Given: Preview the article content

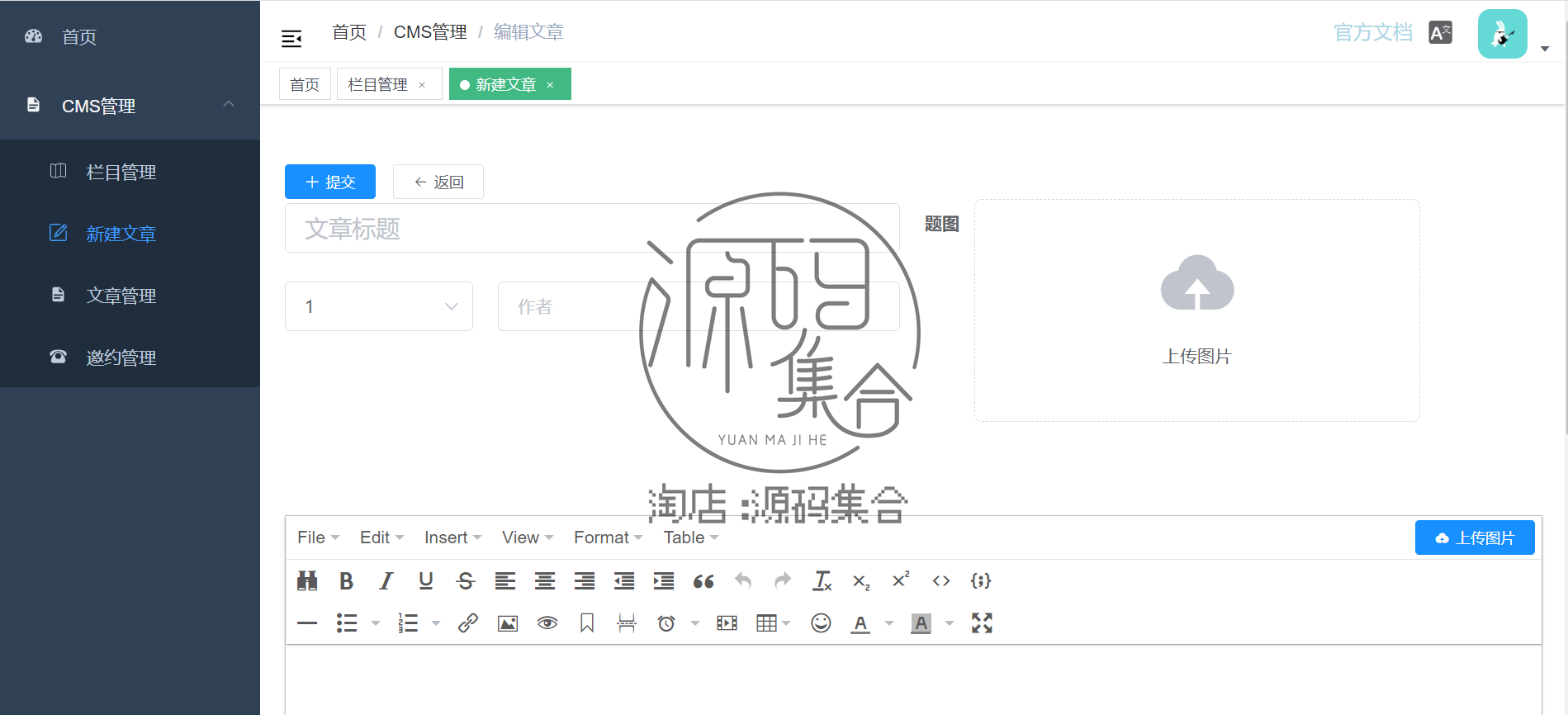Looking at the screenshot, I should point(547,623).
